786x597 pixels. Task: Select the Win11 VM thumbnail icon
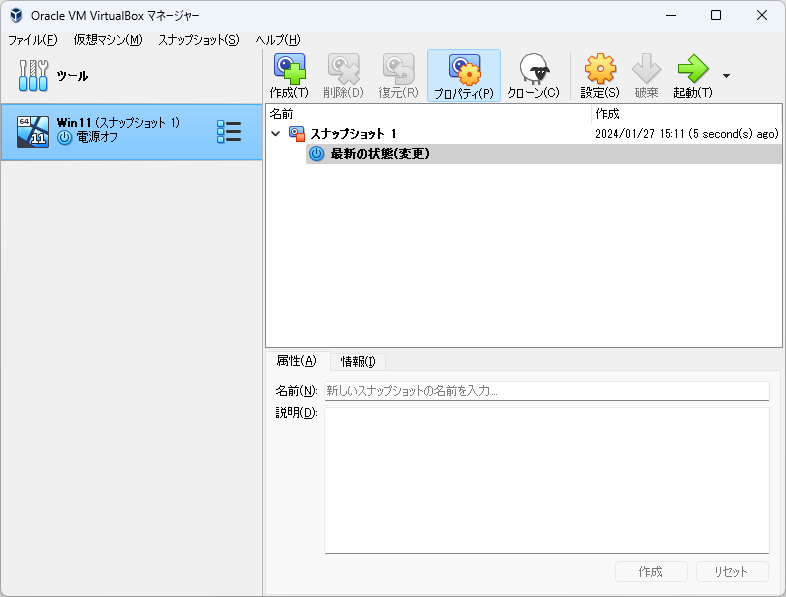(33, 132)
